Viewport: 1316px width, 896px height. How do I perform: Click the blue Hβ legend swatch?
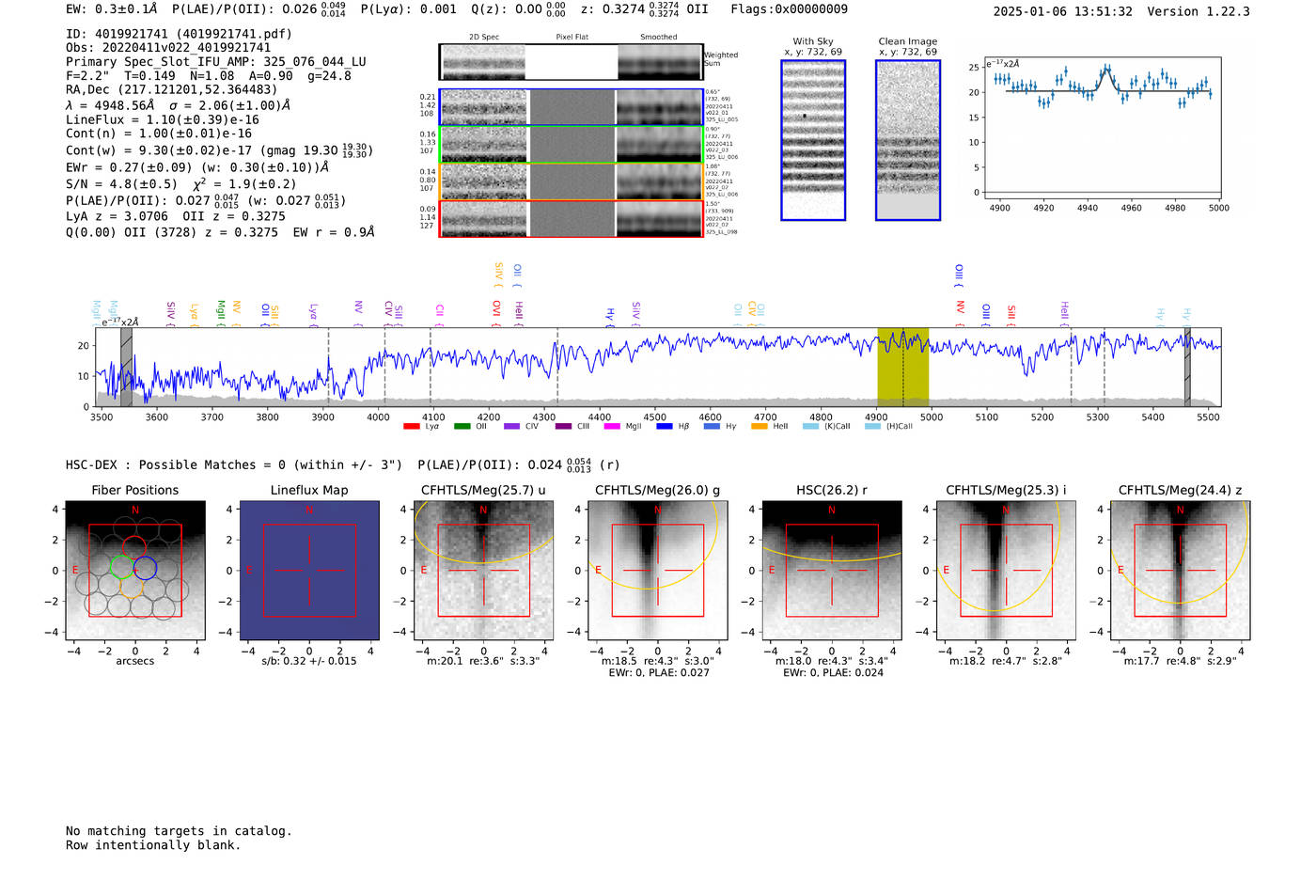pyautogui.click(x=665, y=427)
